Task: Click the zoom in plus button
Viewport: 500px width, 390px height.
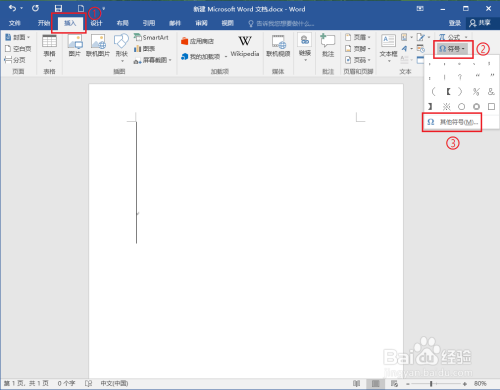Action: click(465, 384)
